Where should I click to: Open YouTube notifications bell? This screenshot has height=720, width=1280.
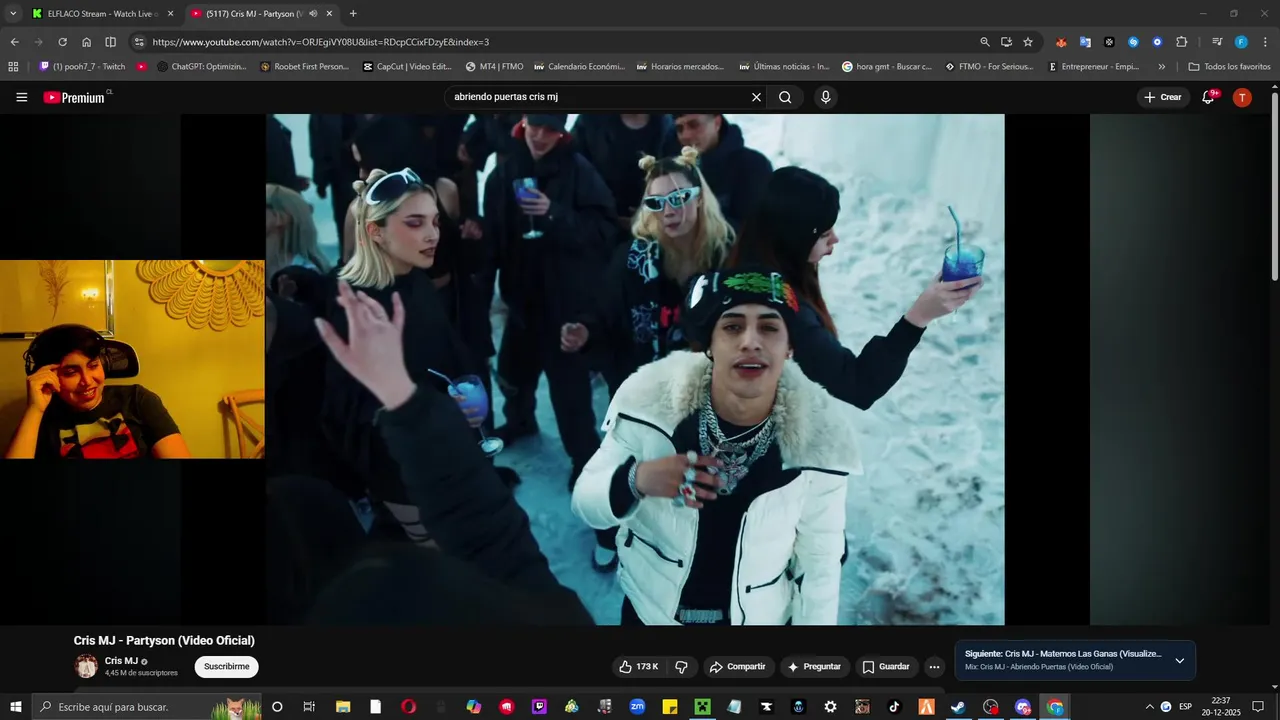coord(1209,97)
